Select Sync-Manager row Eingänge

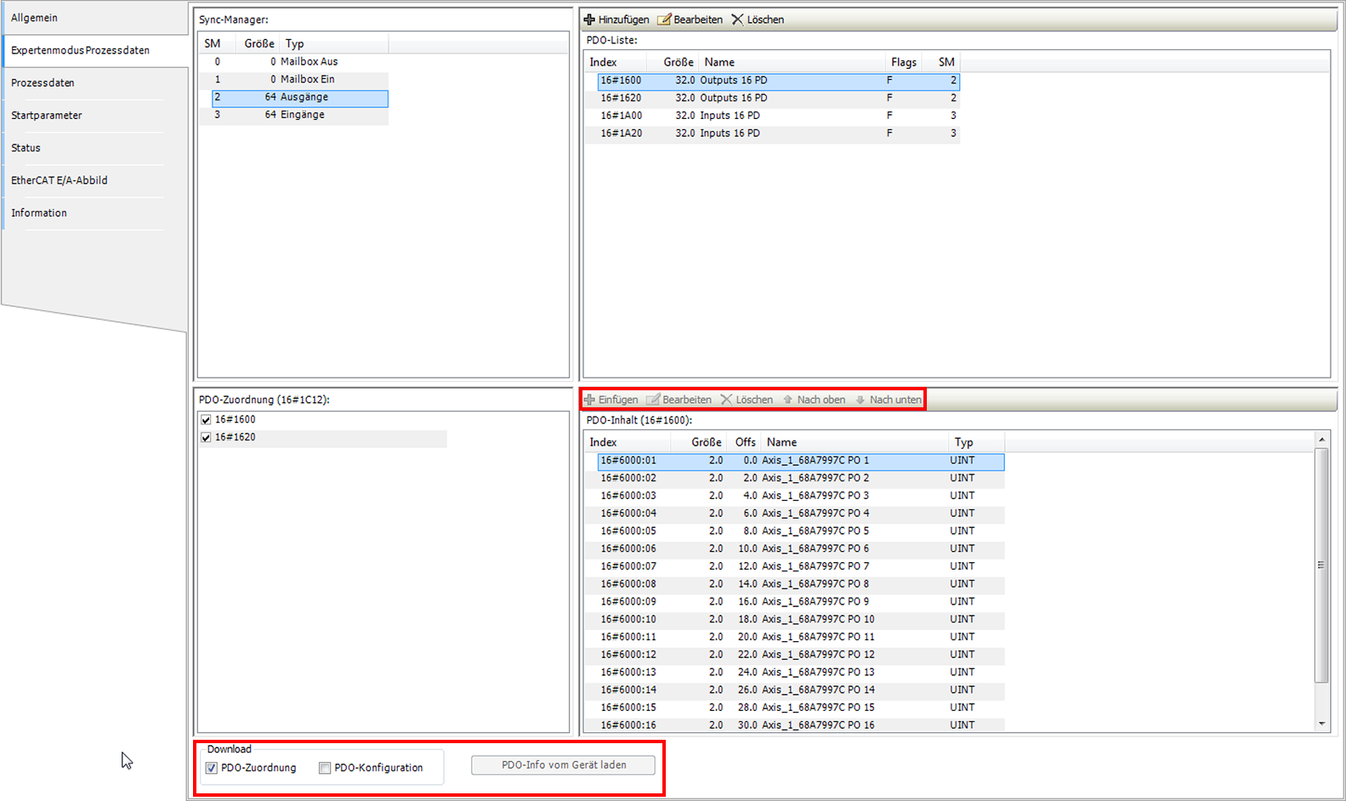[x=302, y=115]
